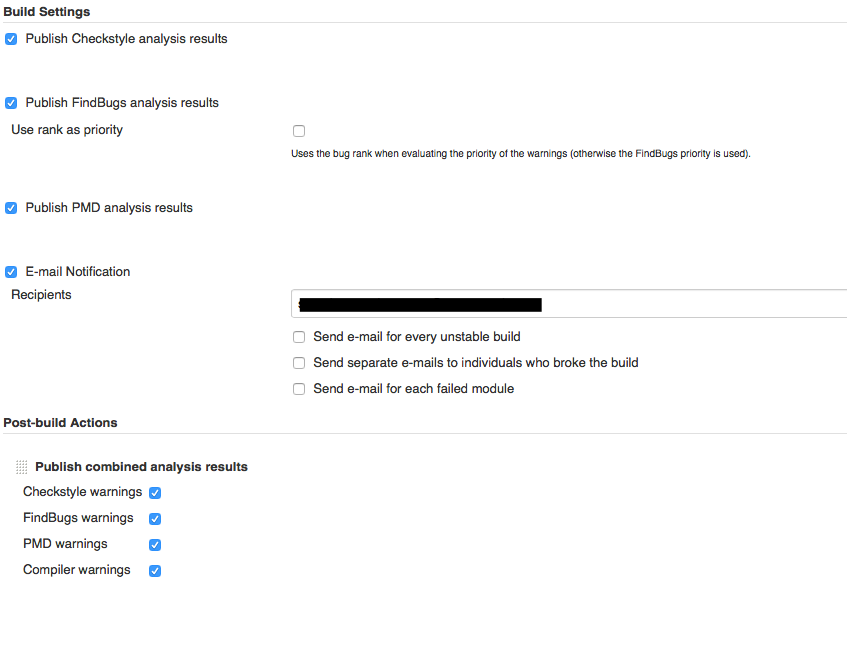Click the Recipients label
This screenshot has height=646, width=847.
(41, 295)
